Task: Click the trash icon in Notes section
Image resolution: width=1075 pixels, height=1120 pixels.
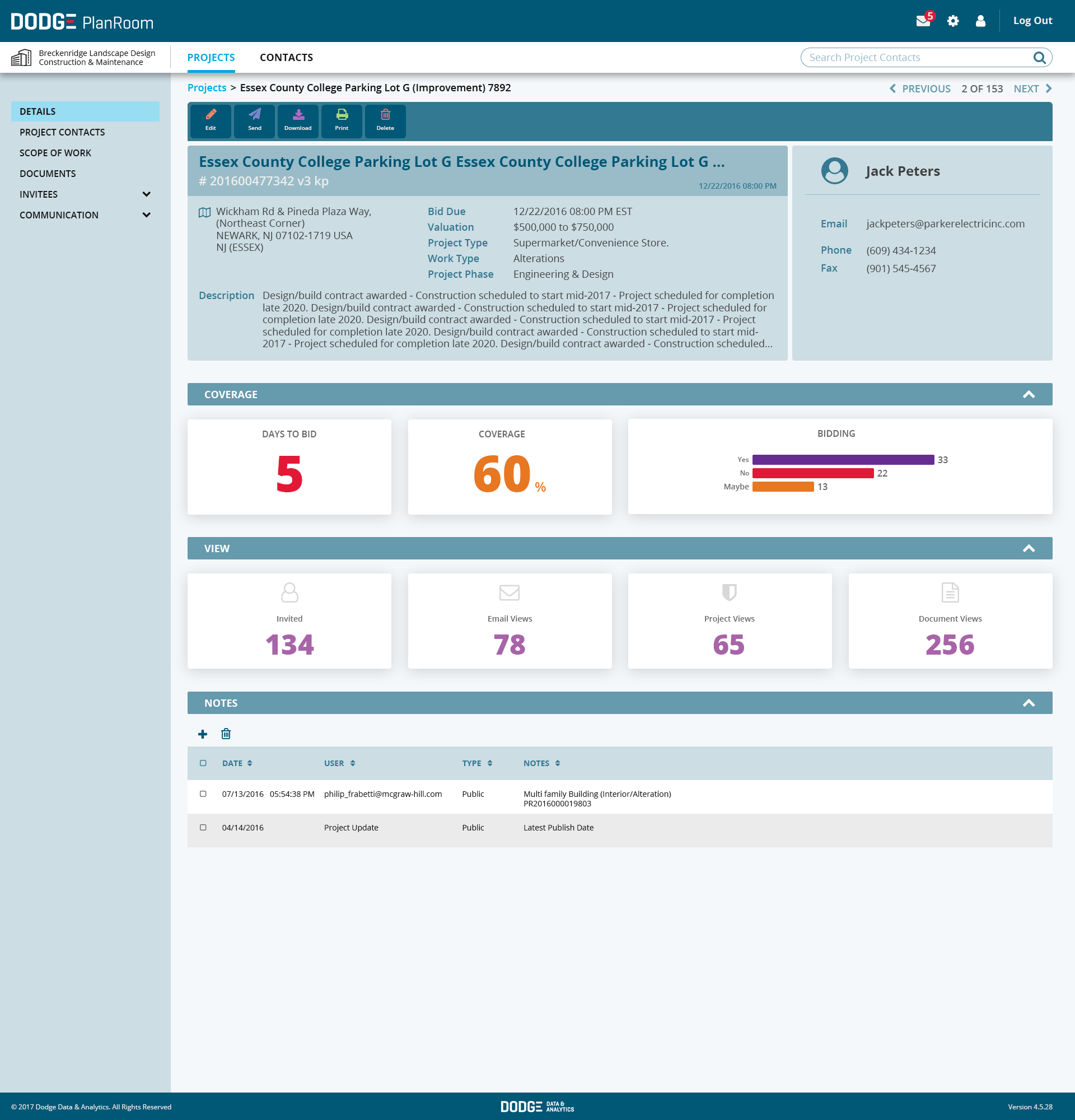Action: click(226, 734)
